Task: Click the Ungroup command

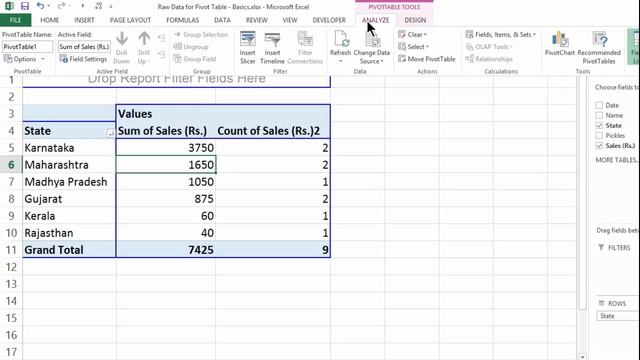Action: (x=191, y=47)
